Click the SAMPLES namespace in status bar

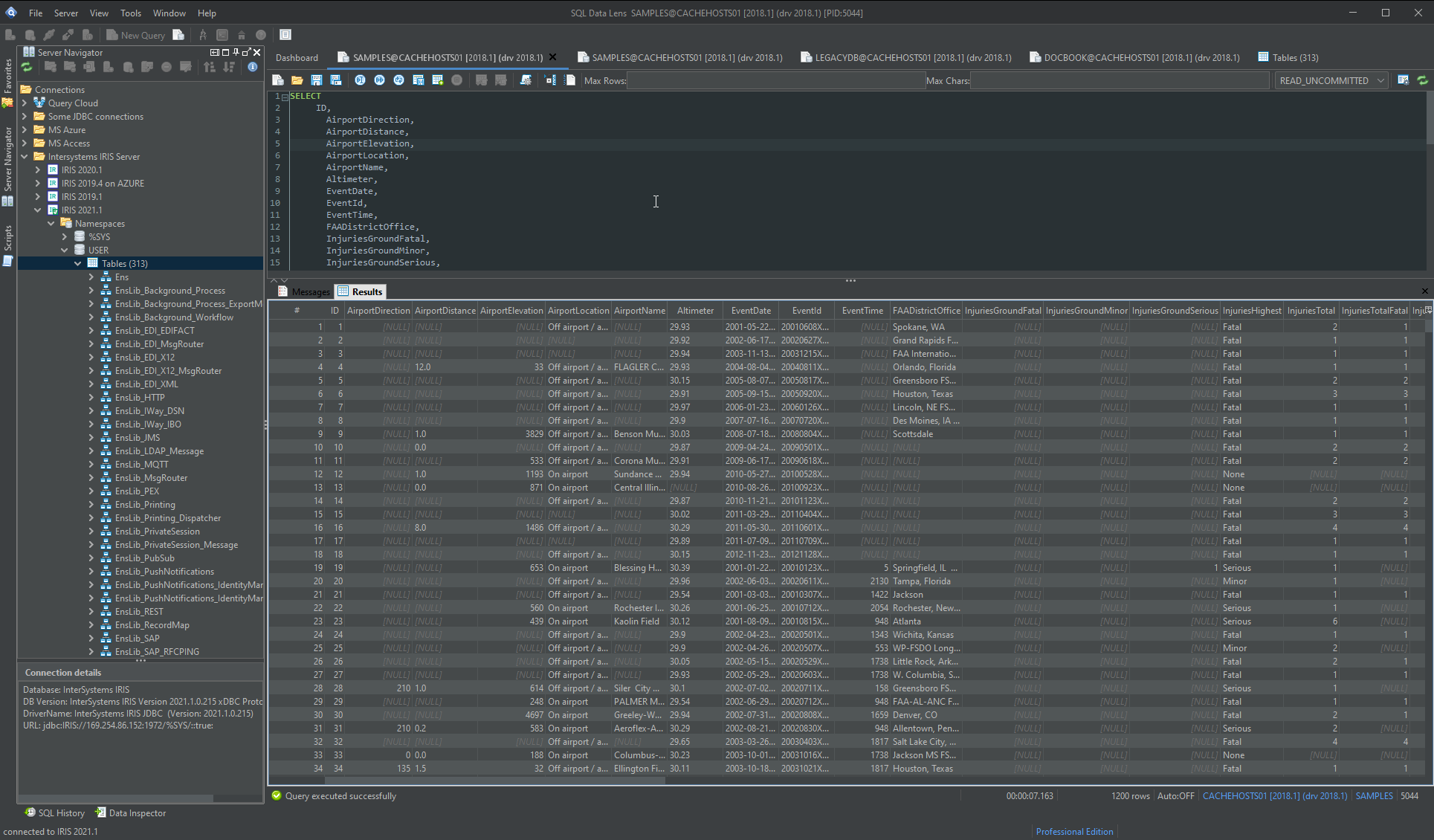(x=1374, y=795)
